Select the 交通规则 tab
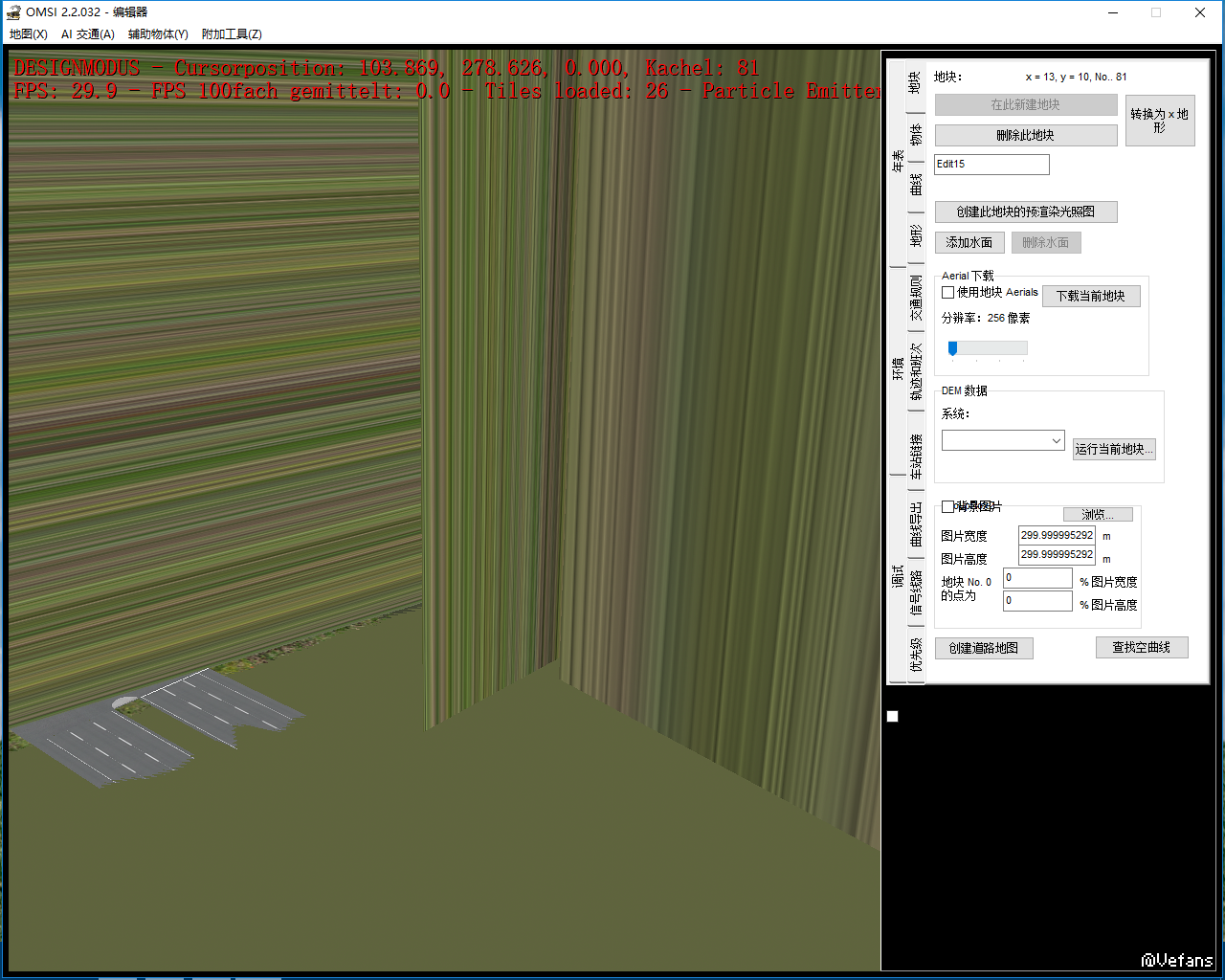The image size is (1225, 980). (916, 299)
